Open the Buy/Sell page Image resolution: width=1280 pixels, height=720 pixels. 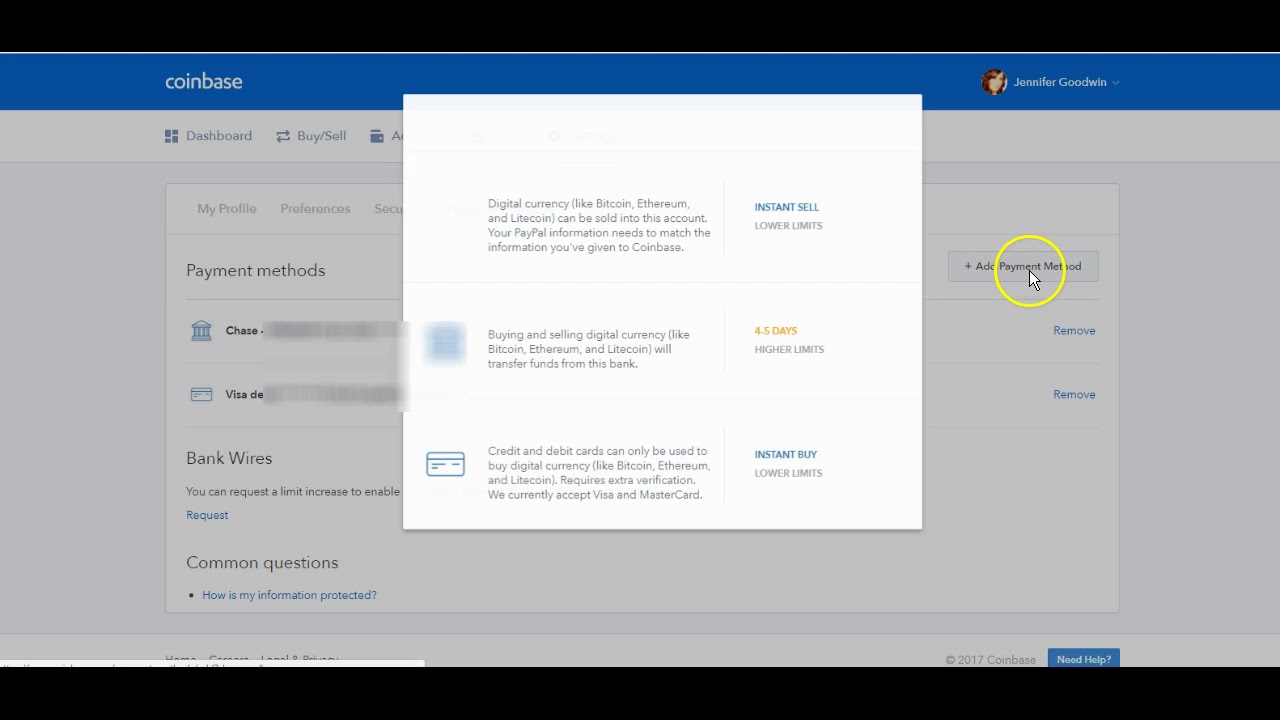point(311,136)
